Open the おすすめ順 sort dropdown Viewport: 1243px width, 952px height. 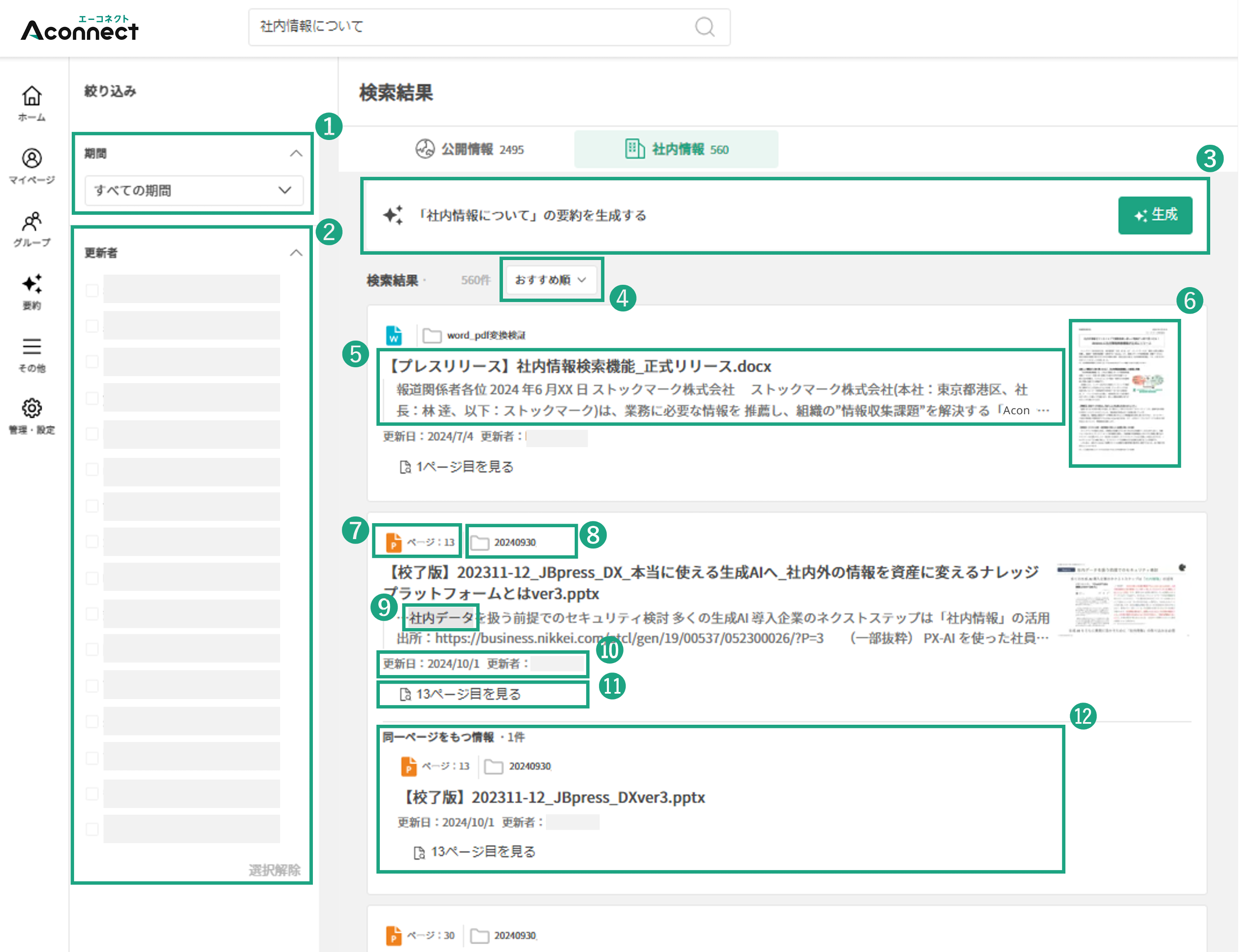(549, 280)
